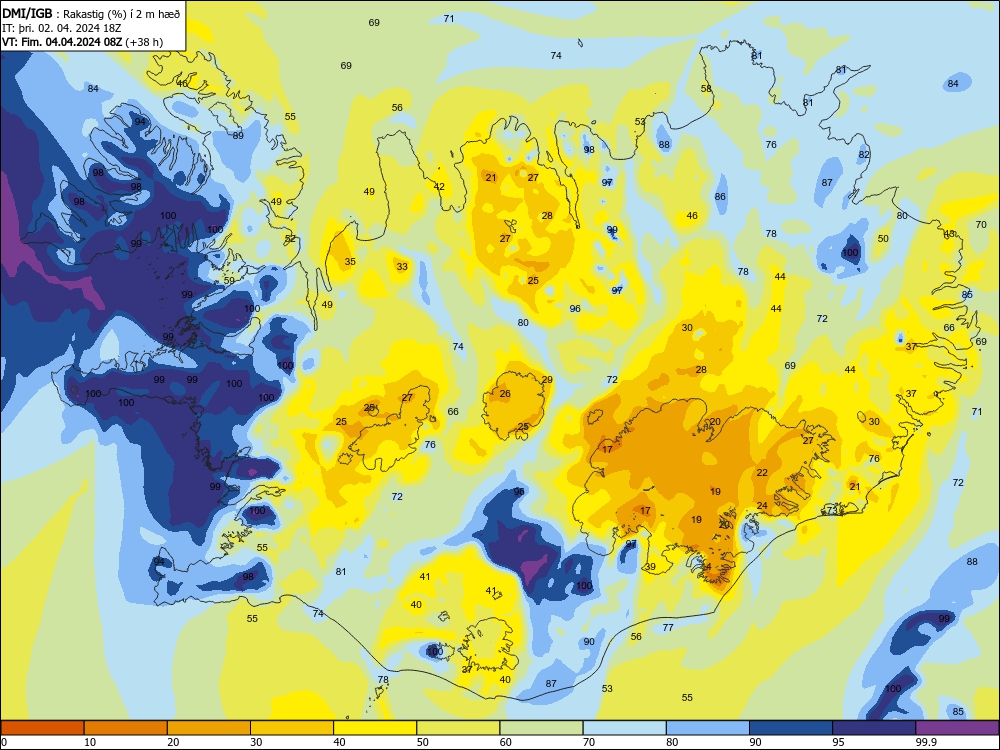The height and width of the screenshot is (750, 1000).
Task: Click the '99.9' label on the color scale
Action: (x=925, y=742)
